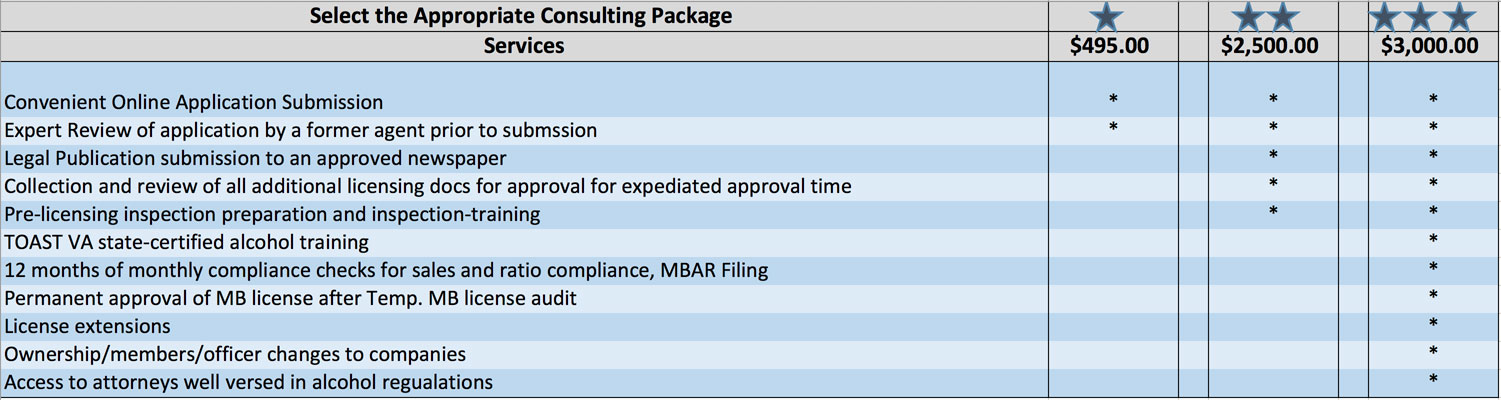Select TOAST VA state-certified alcohol training

[187, 242]
